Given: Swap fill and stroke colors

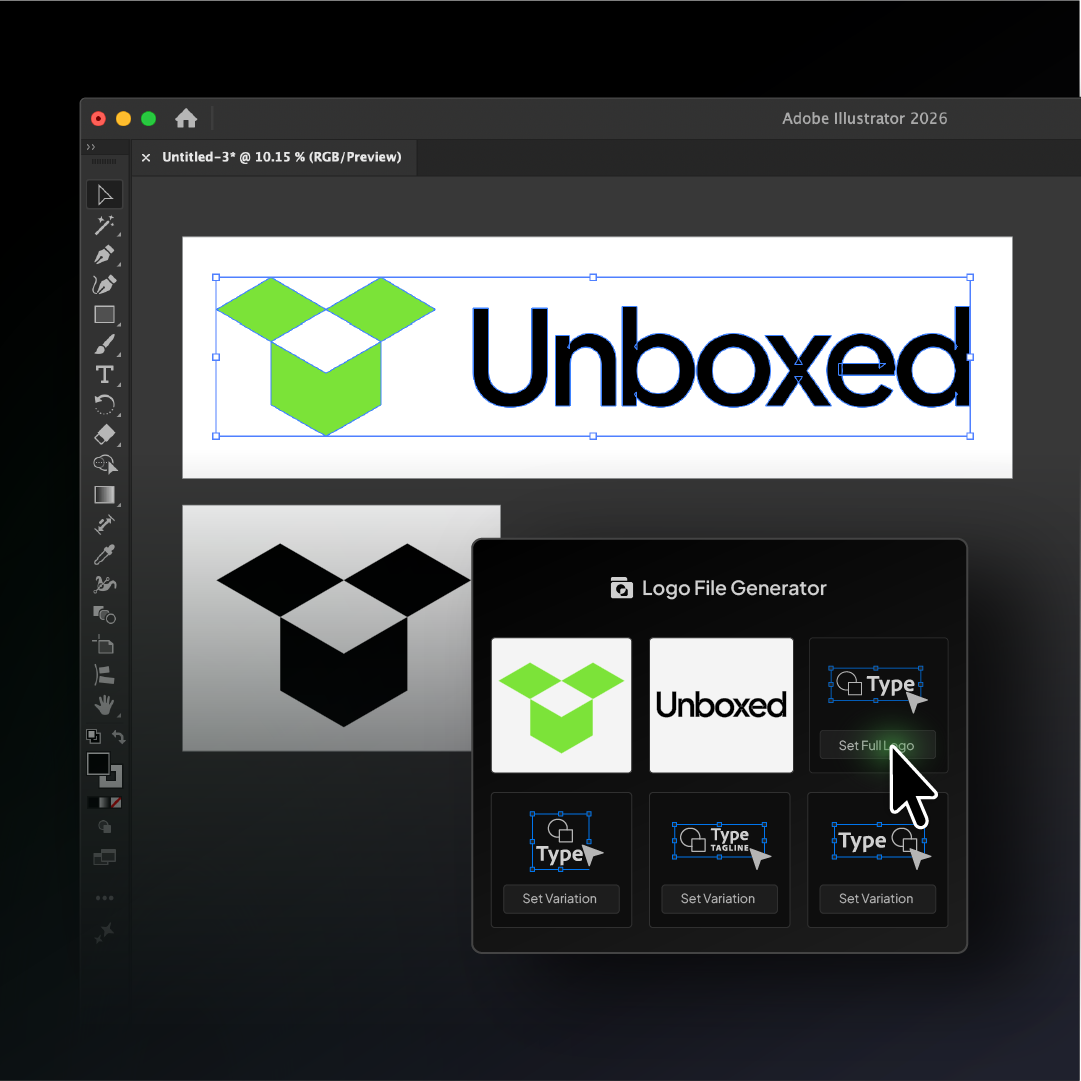Looking at the screenshot, I should (119, 737).
